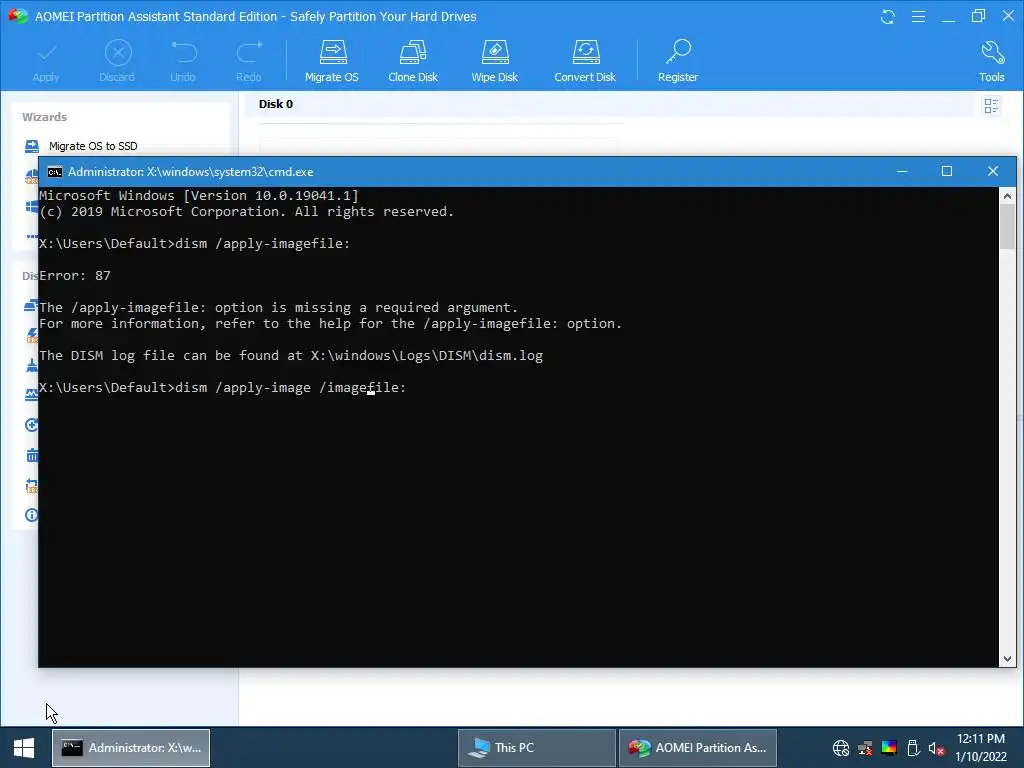
Task: Click the refresh icon in AOMEI title bar
Action: [888, 17]
